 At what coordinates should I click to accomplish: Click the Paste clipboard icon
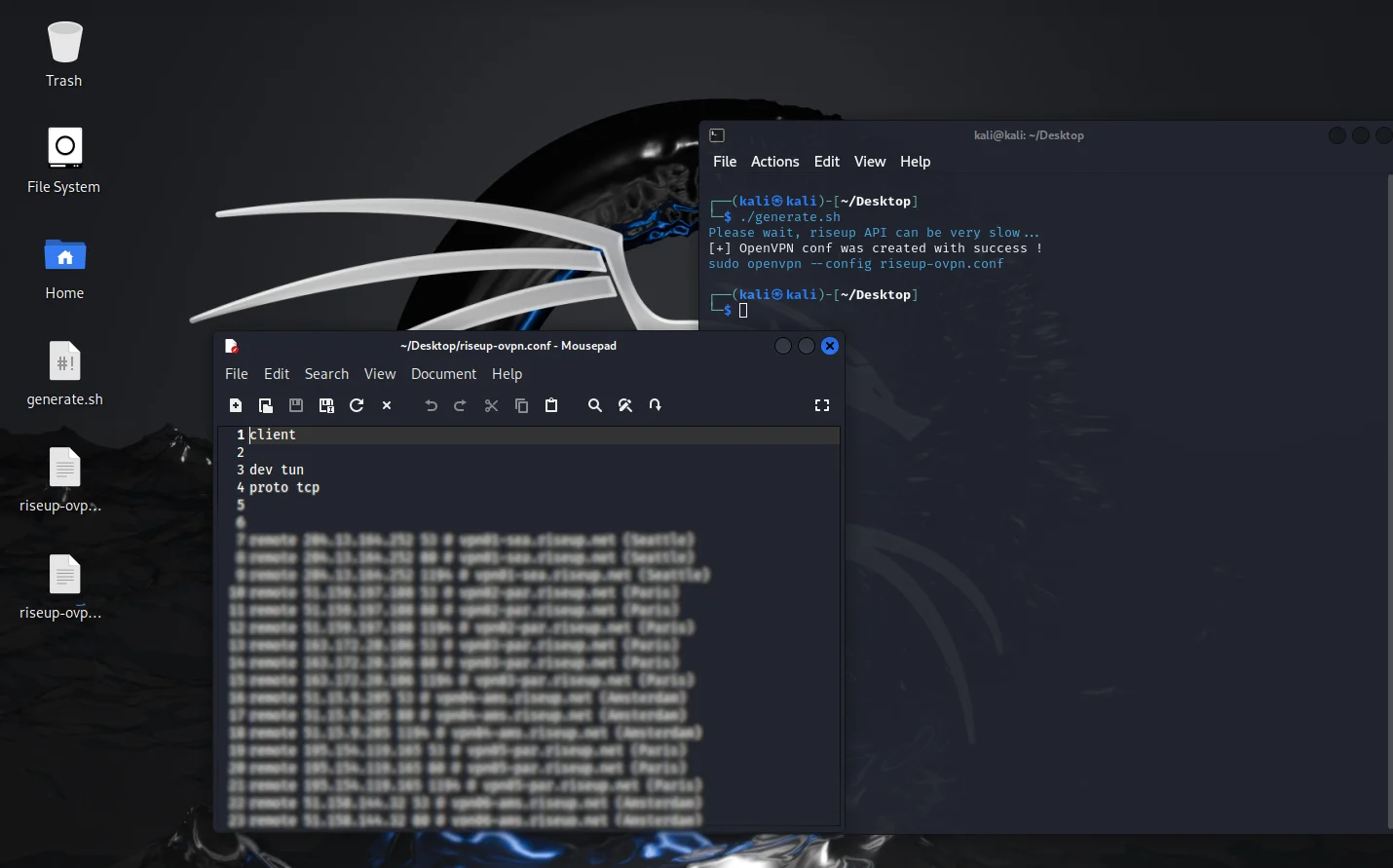551,405
